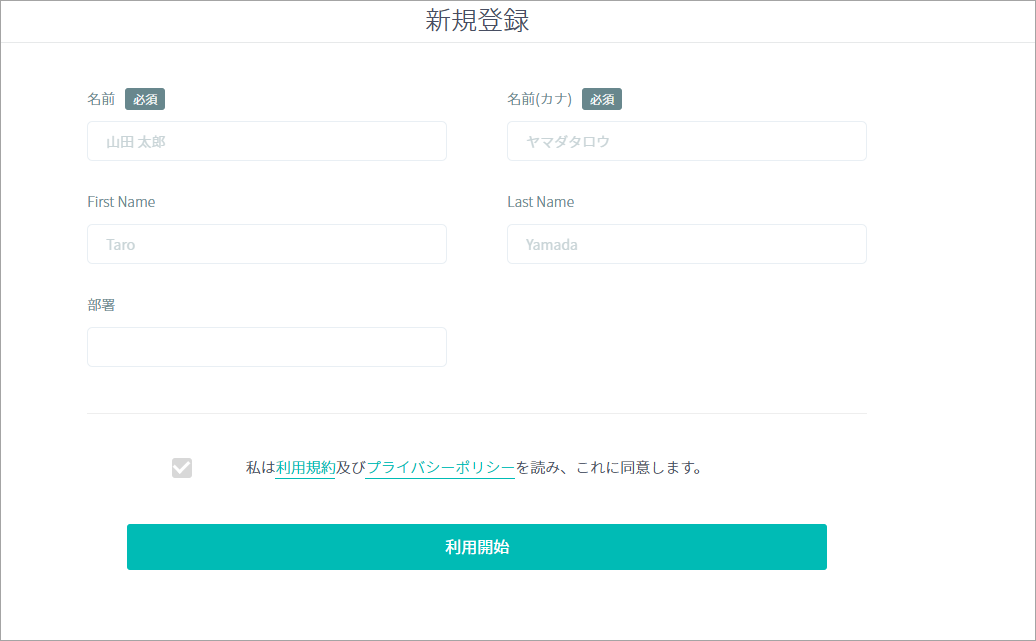Click the 利用開始 button
The width and height of the screenshot is (1036, 641).
[x=476, y=547]
